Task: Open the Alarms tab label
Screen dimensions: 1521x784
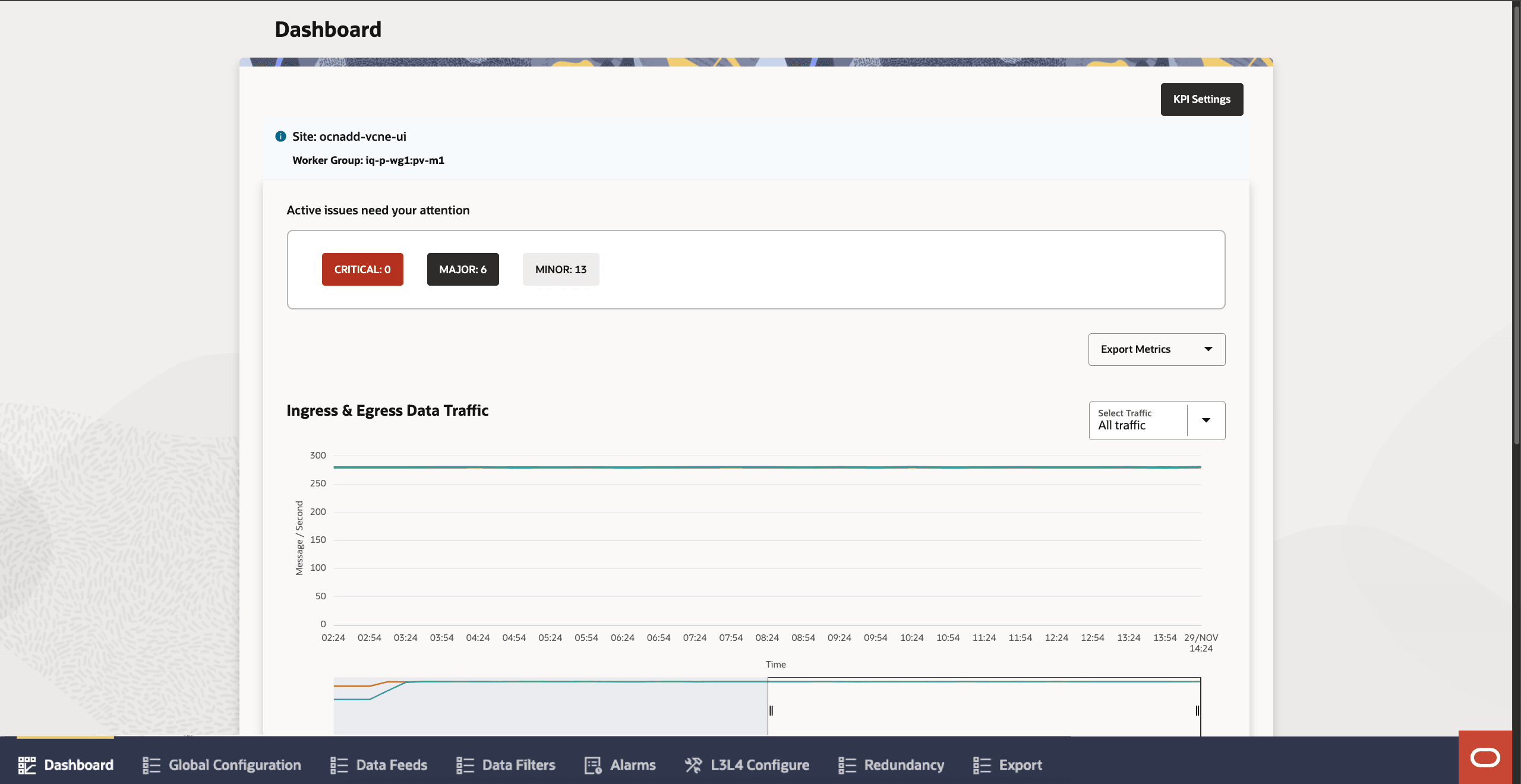Action: [633, 765]
